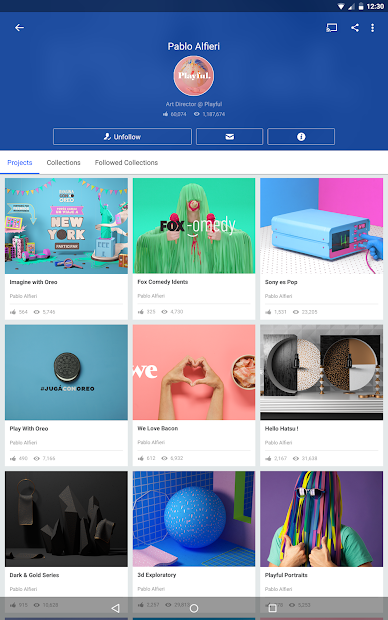Click Pablo Alfieri author under Sony es Pop
This screenshot has height=620, width=388.
point(278,296)
